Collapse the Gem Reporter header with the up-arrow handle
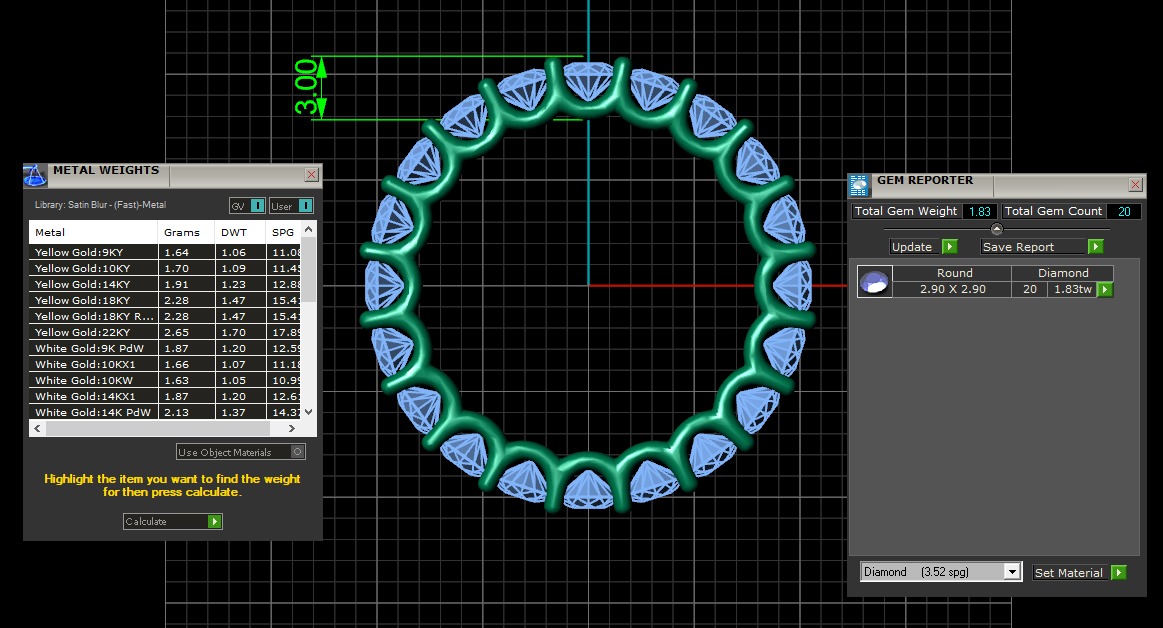Image resolution: width=1163 pixels, height=628 pixels. [x=996, y=229]
